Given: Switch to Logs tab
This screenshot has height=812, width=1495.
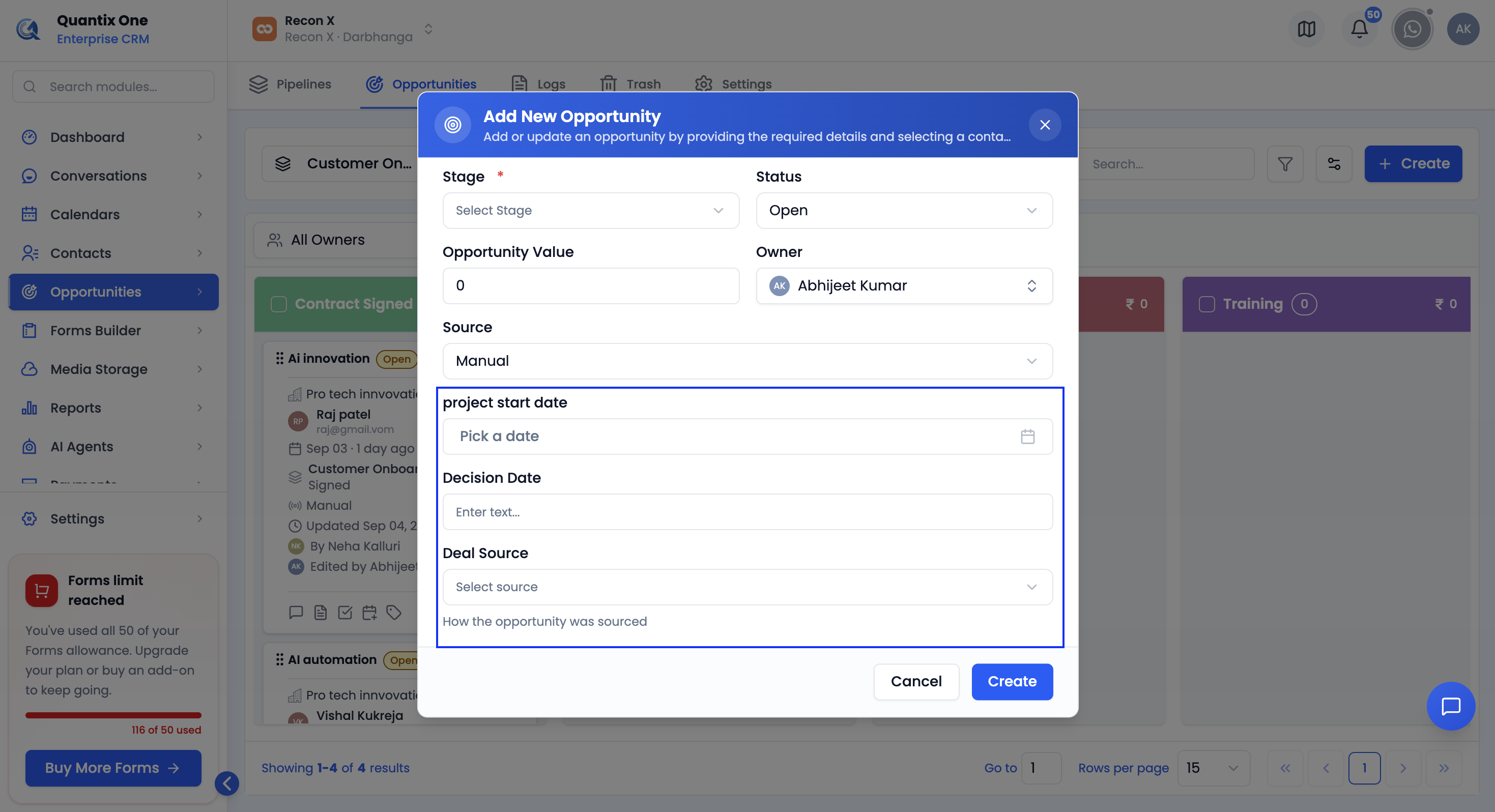Looking at the screenshot, I should [538, 84].
